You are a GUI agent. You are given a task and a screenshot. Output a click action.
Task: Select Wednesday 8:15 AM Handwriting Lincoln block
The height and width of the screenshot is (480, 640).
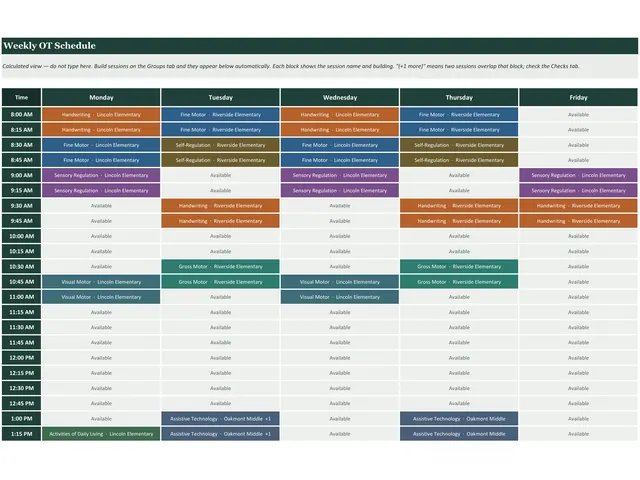340,130
